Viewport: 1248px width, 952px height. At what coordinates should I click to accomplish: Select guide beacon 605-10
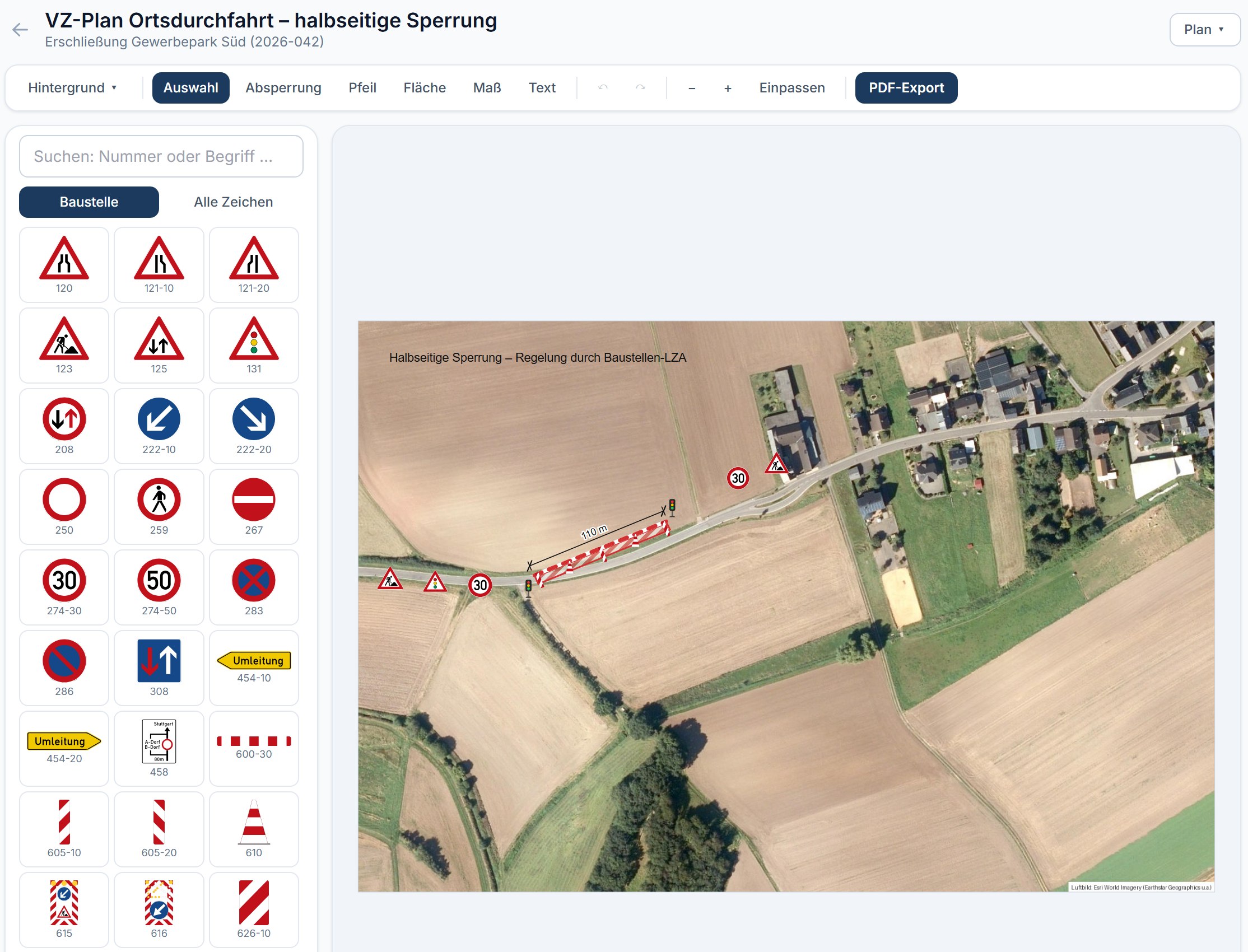[64, 829]
